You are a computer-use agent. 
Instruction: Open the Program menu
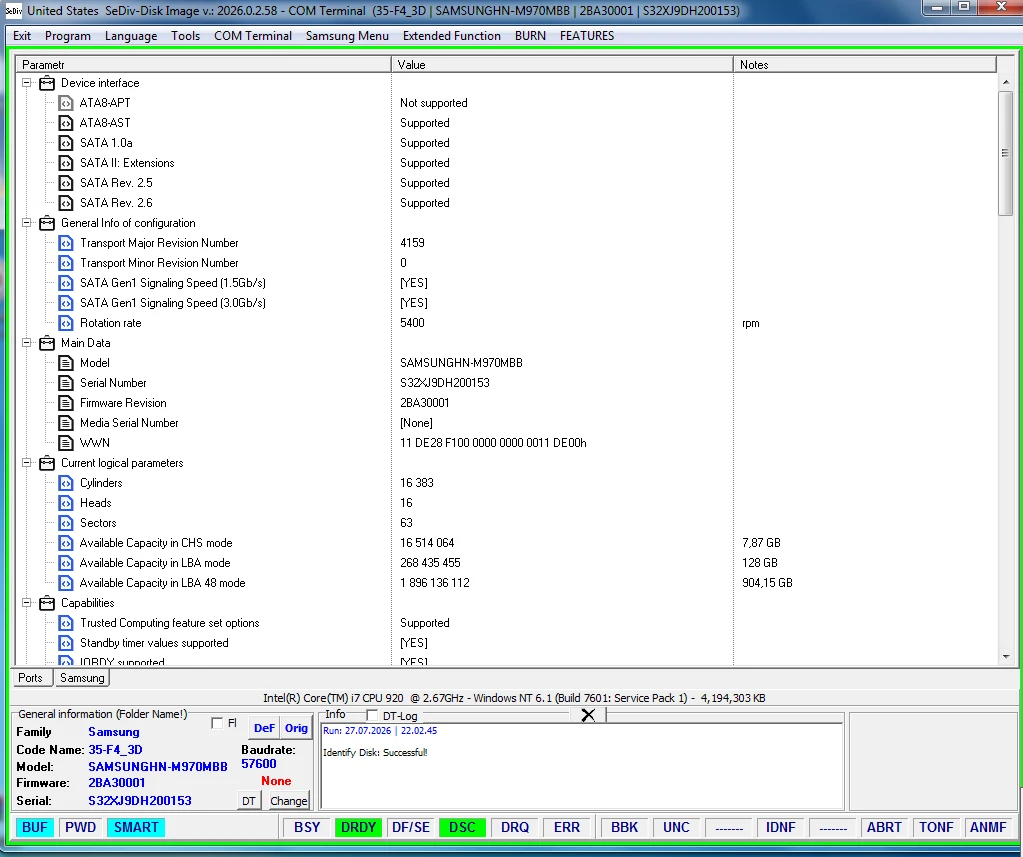pos(68,36)
